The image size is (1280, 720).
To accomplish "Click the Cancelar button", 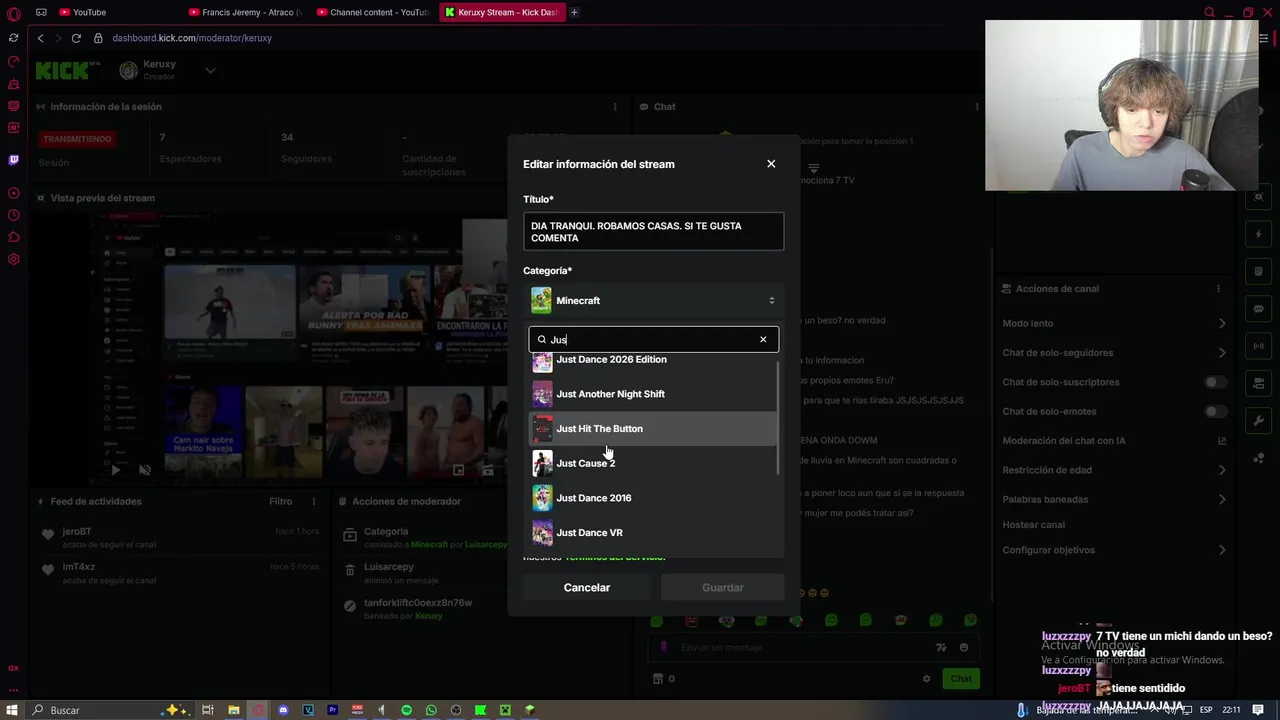I will click(x=587, y=588).
